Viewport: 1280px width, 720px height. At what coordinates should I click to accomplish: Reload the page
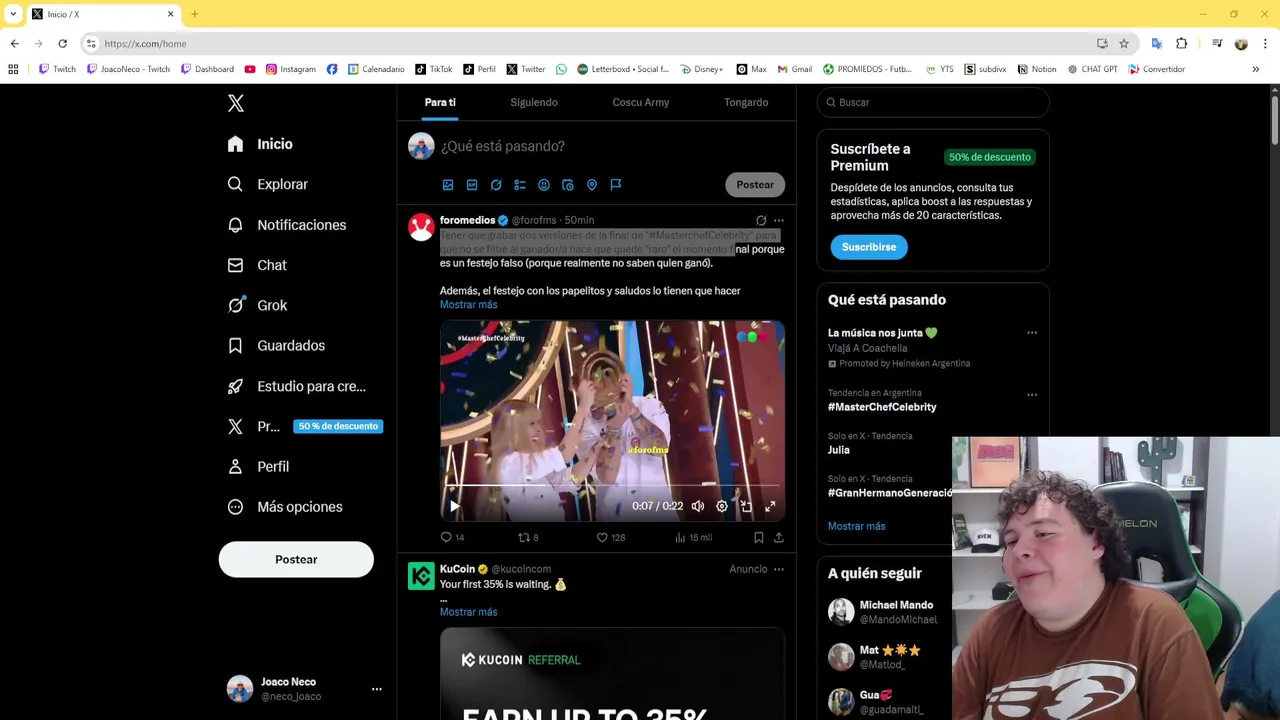pyautogui.click(x=62, y=43)
